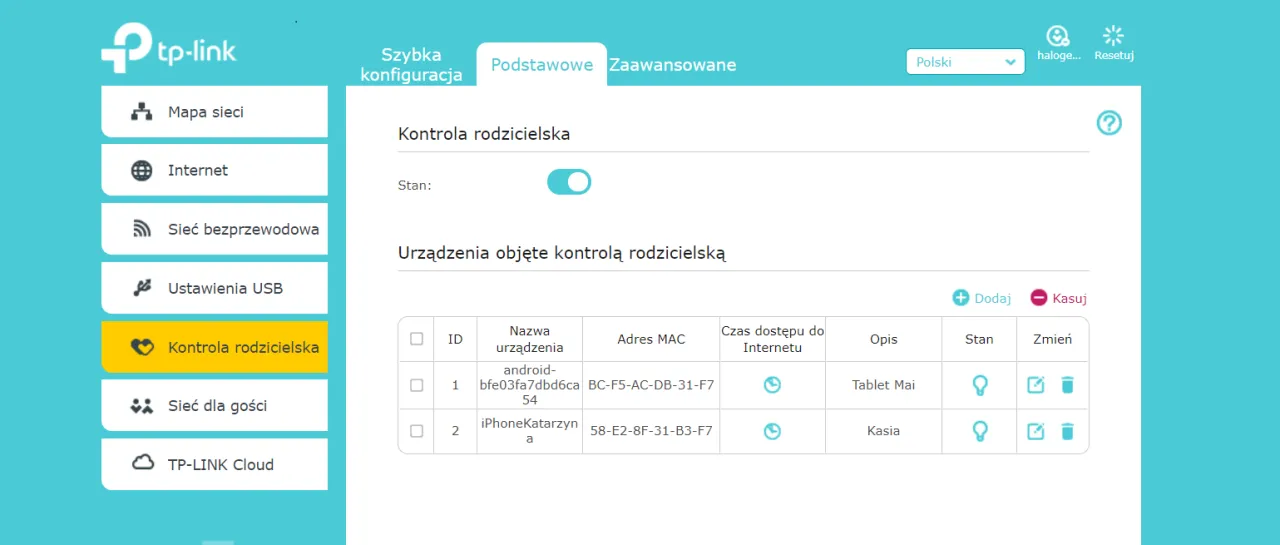This screenshot has height=545, width=1280.
Task: Open the Ustawienia USB menu item
Action: 214,288
